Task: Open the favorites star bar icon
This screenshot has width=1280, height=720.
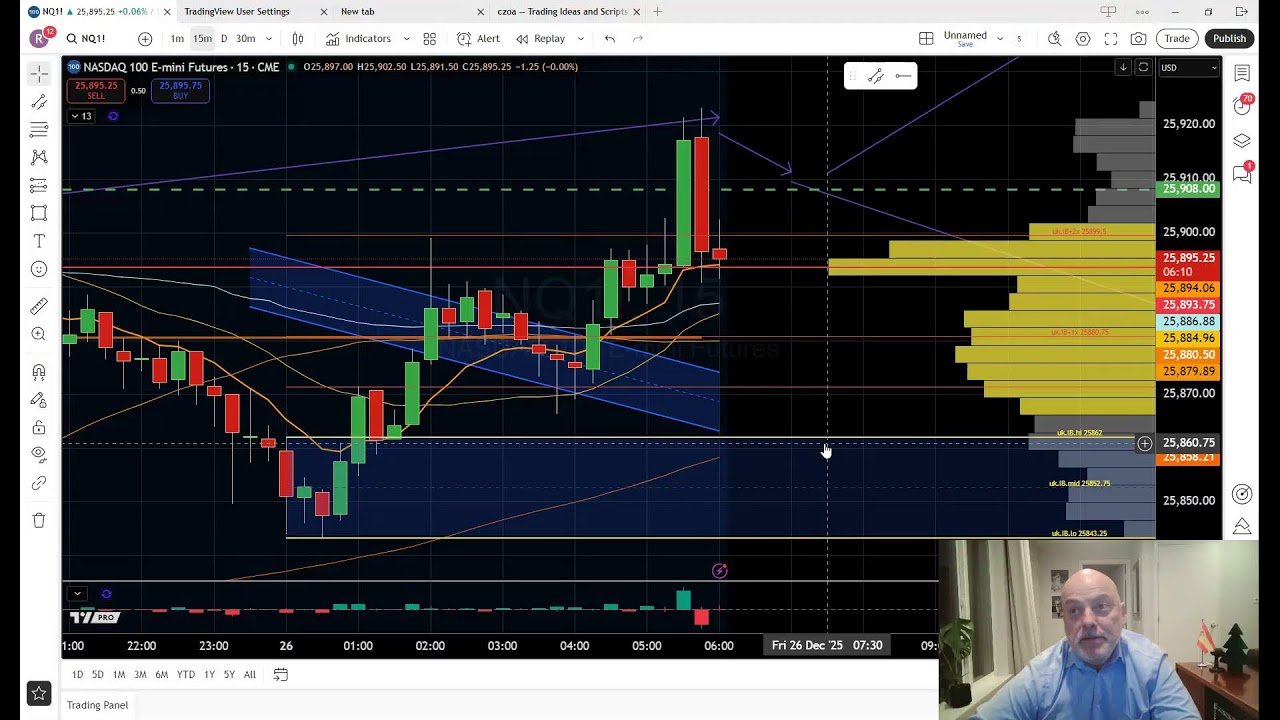Action: tap(39, 692)
